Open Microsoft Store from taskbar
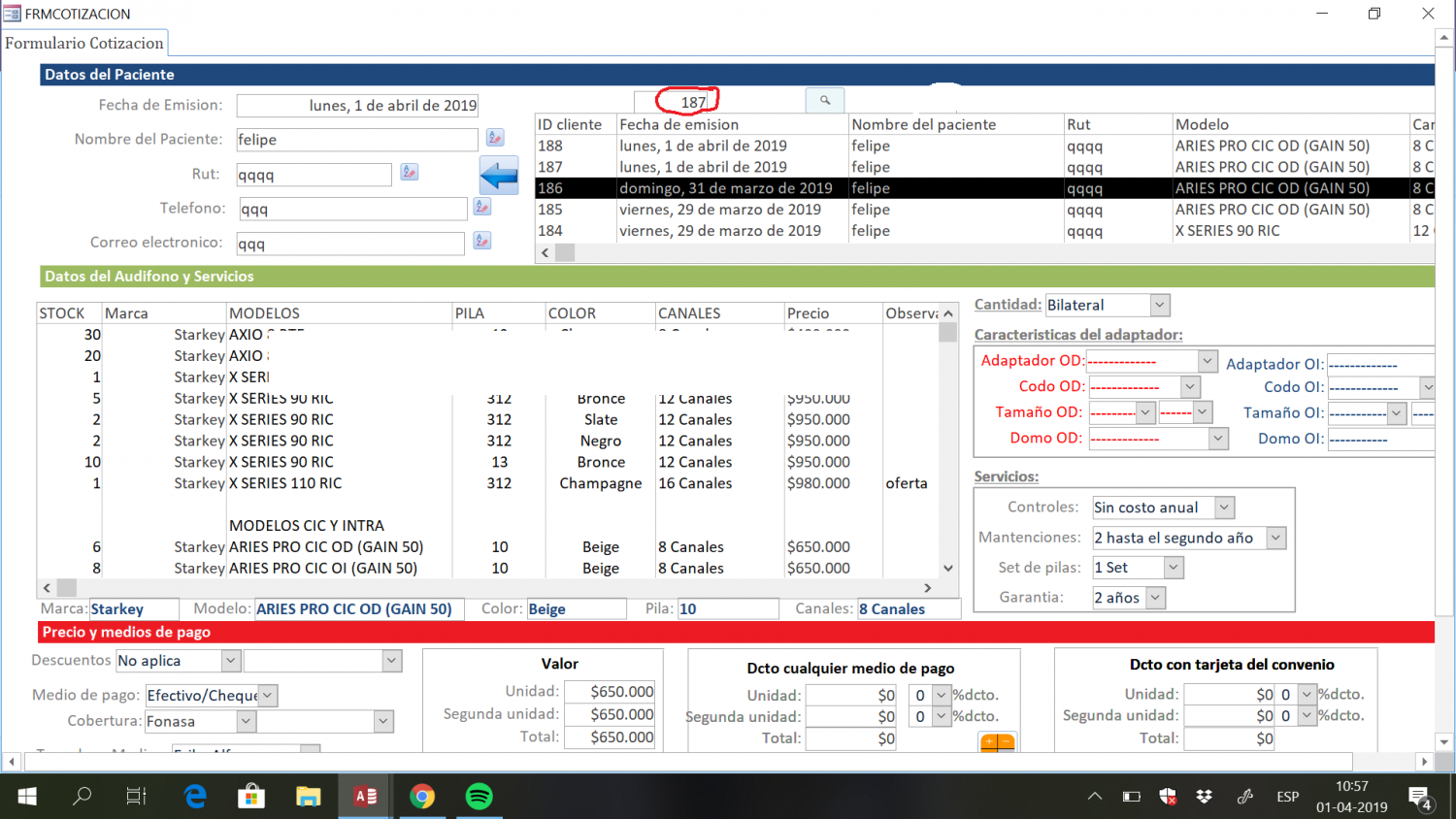This screenshot has width=1456, height=819. pyautogui.click(x=252, y=797)
